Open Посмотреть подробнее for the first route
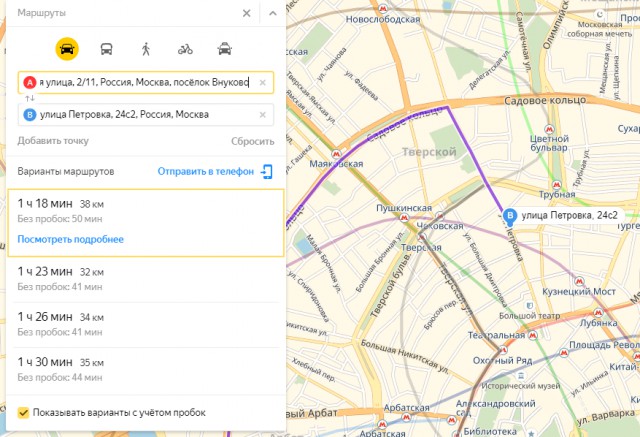The width and height of the screenshot is (640, 437). coord(70,239)
